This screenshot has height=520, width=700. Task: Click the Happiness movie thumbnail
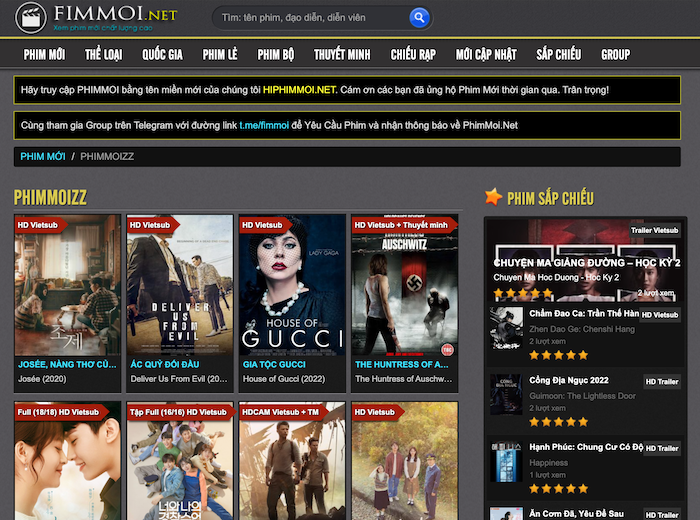coord(506,462)
